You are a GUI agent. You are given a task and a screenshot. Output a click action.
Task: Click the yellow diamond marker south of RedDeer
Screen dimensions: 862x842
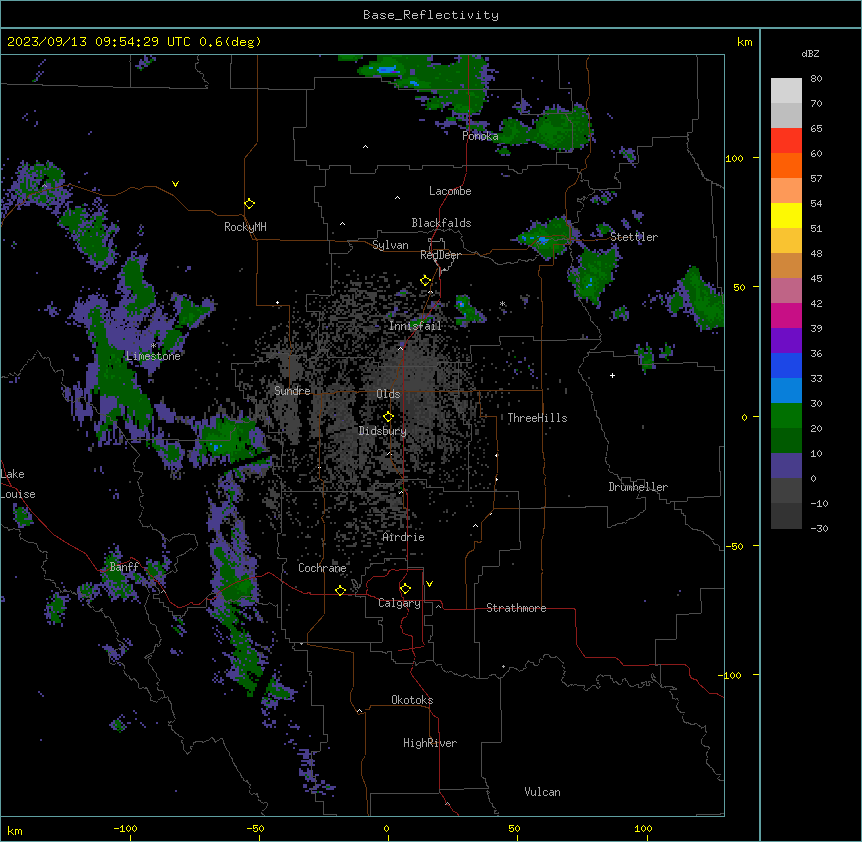(x=426, y=281)
